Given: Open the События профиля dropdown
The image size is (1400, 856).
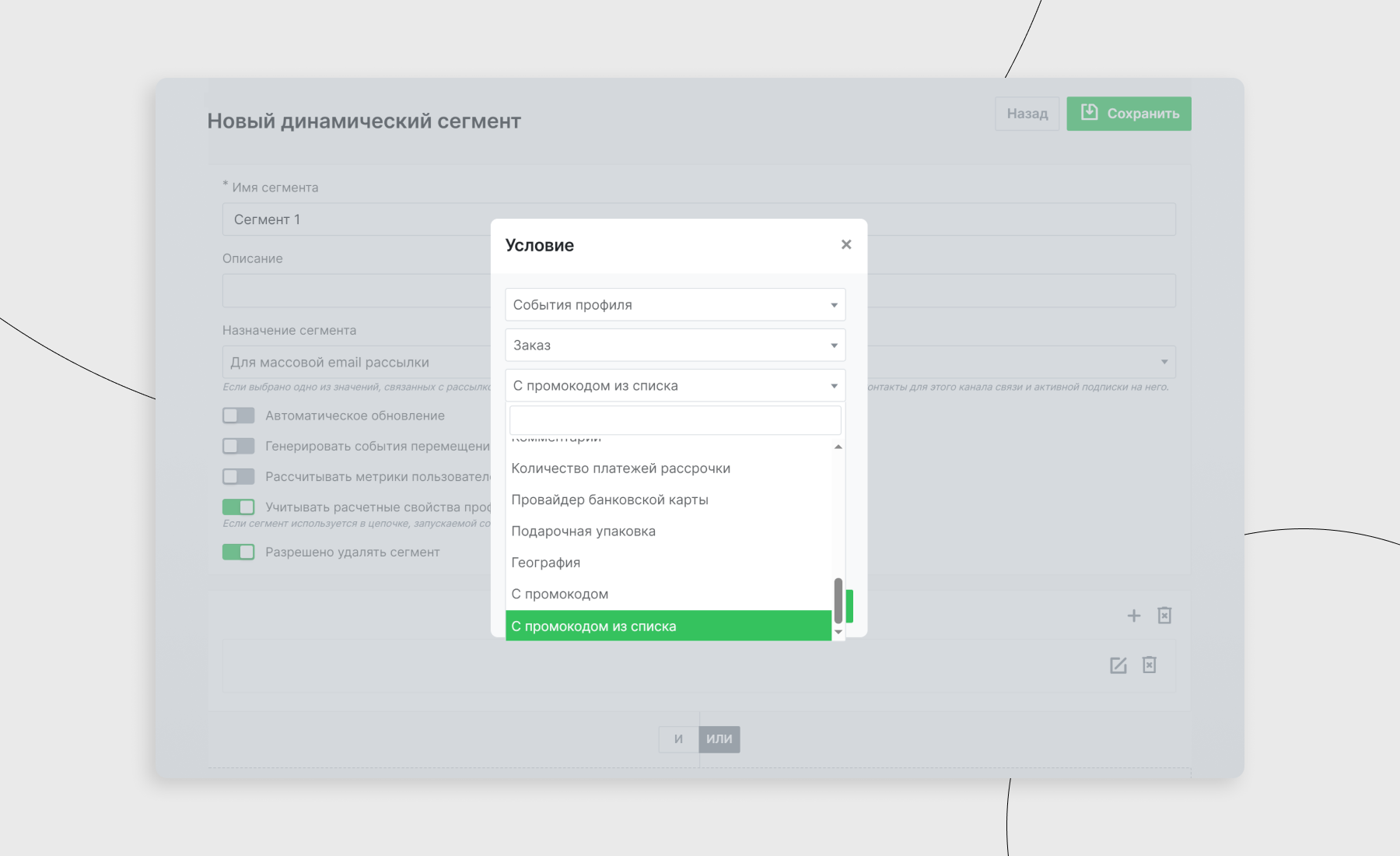Looking at the screenshot, I should [x=675, y=305].
